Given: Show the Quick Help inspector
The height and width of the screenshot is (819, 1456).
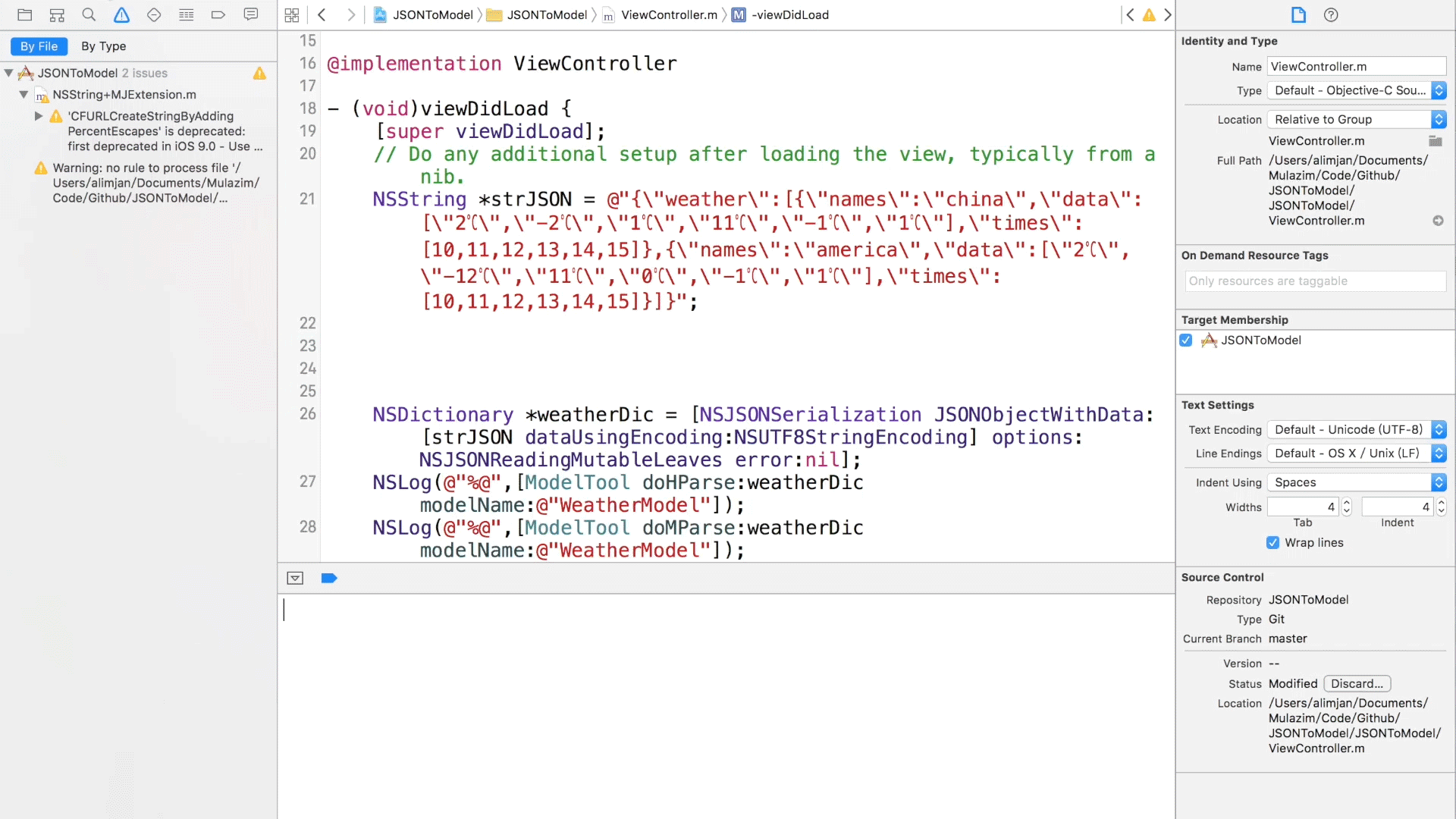Looking at the screenshot, I should point(1331,14).
